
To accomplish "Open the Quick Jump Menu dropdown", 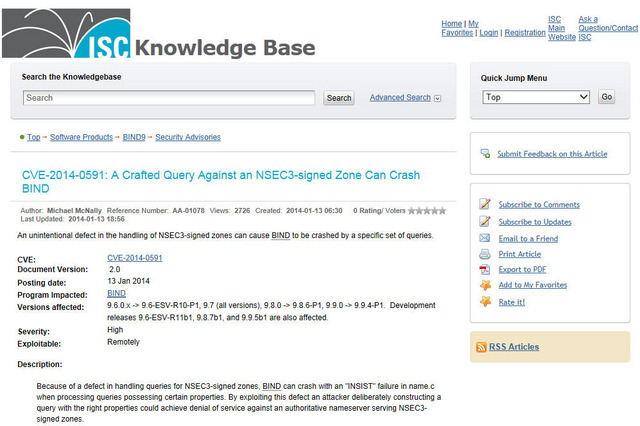I will pos(536,97).
